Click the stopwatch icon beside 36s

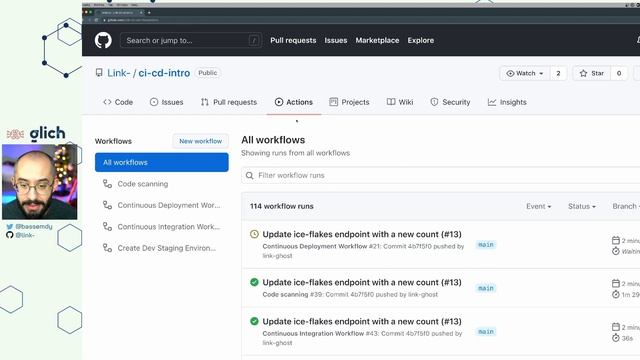coord(616,338)
